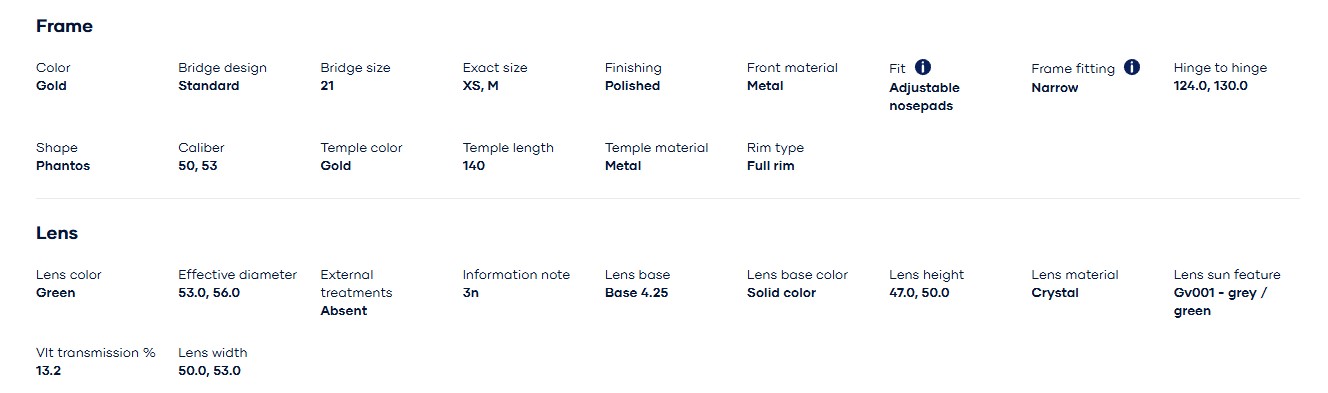
Task: Click the Green lens color value
Action: 56,293
